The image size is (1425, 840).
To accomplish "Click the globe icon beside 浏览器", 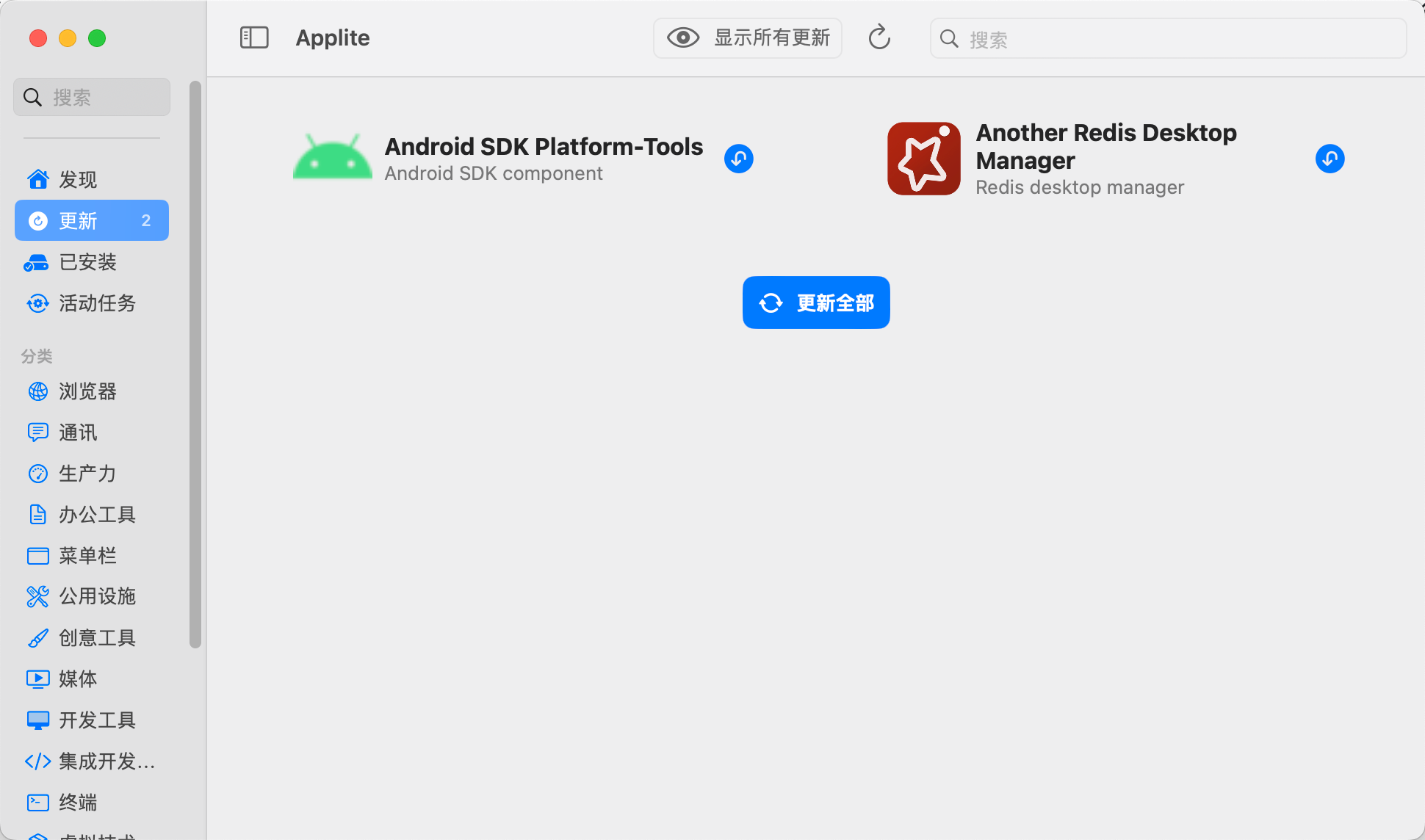I will [38, 391].
